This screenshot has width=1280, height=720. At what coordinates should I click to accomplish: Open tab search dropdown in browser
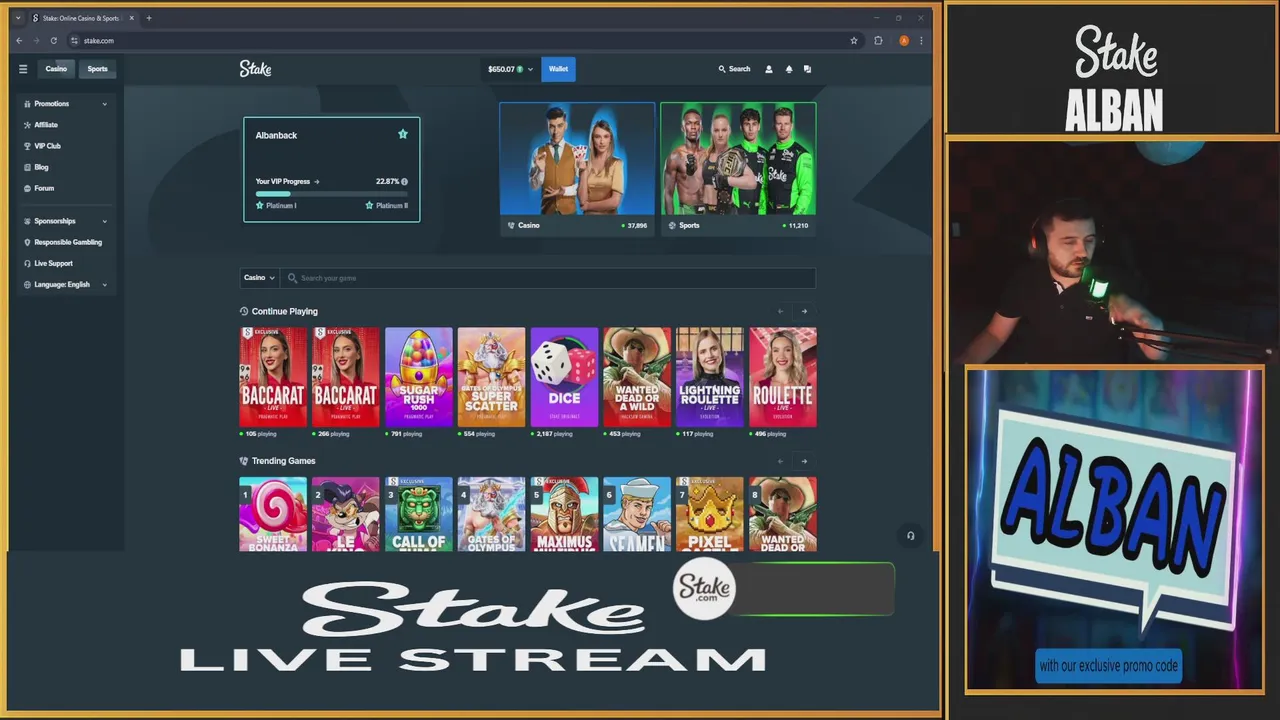tap(17, 18)
